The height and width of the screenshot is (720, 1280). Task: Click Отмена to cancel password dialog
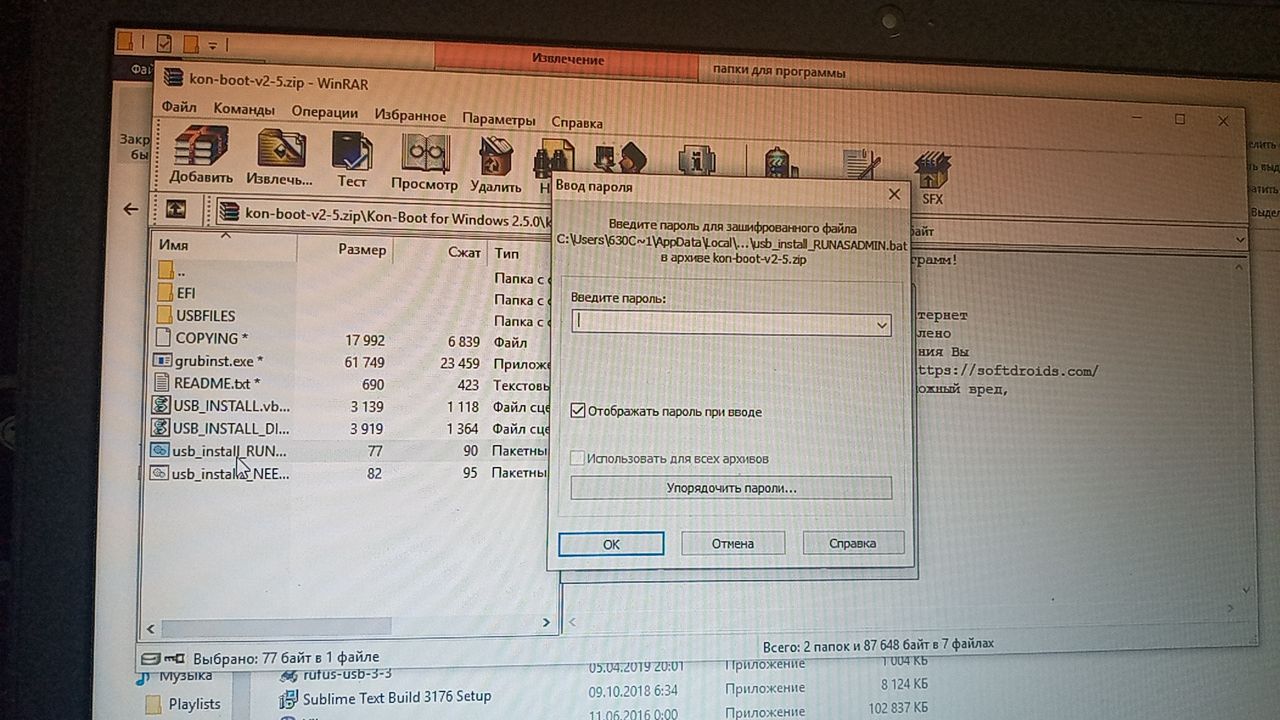pyautogui.click(x=733, y=543)
